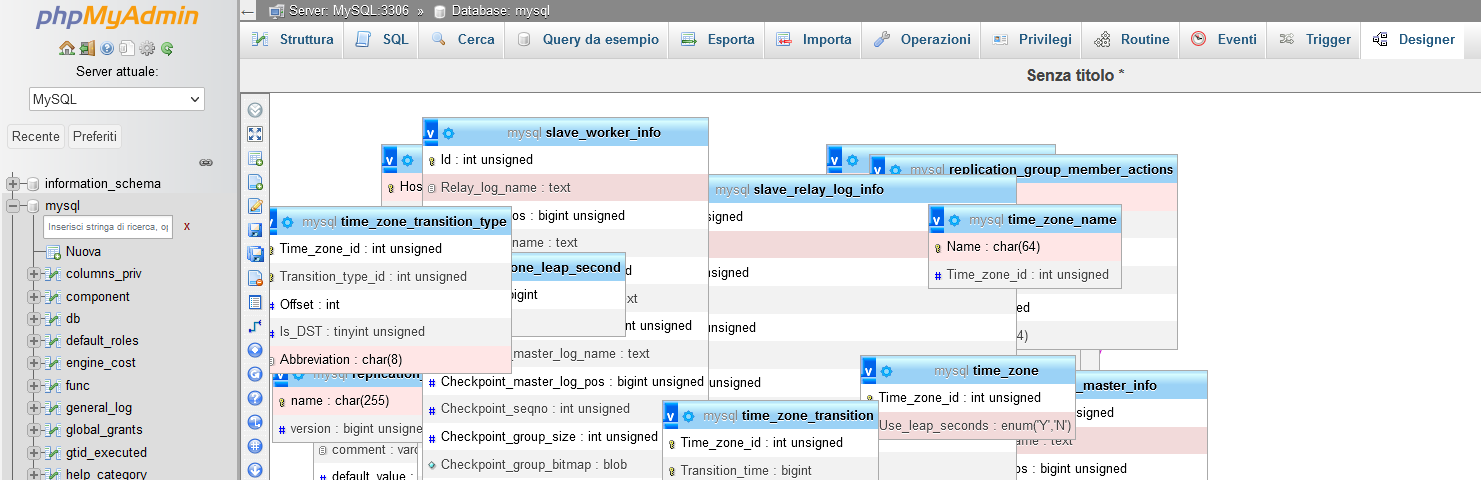Click the Save page floppy icon

click(x=255, y=230)
